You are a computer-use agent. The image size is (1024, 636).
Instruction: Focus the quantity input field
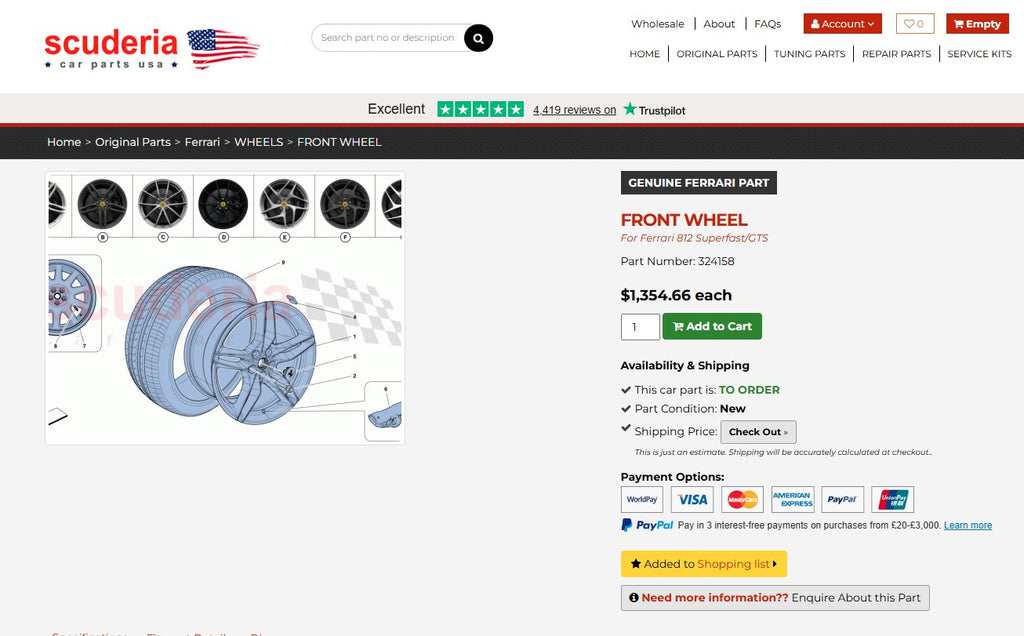point(640,327)
